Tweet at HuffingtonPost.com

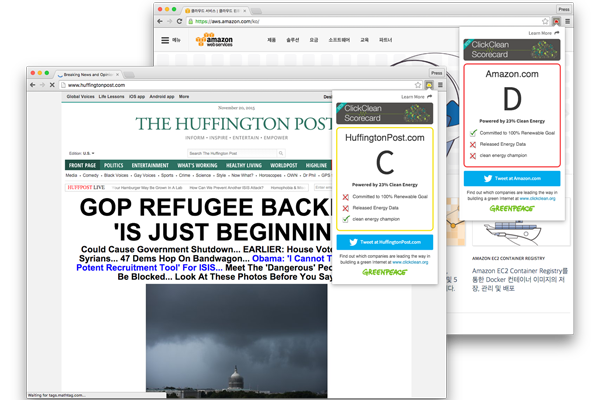[385, 242]
